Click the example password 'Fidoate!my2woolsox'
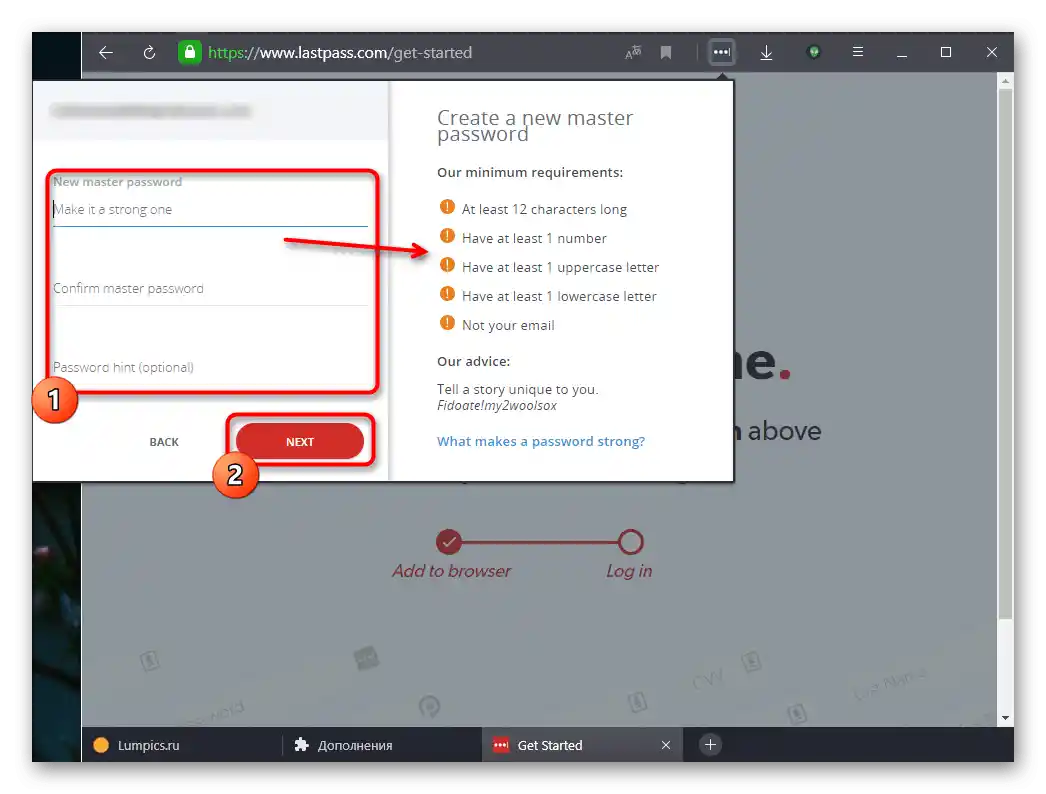The width and height of the screenshot is (1046, 794). pos(497,406)
